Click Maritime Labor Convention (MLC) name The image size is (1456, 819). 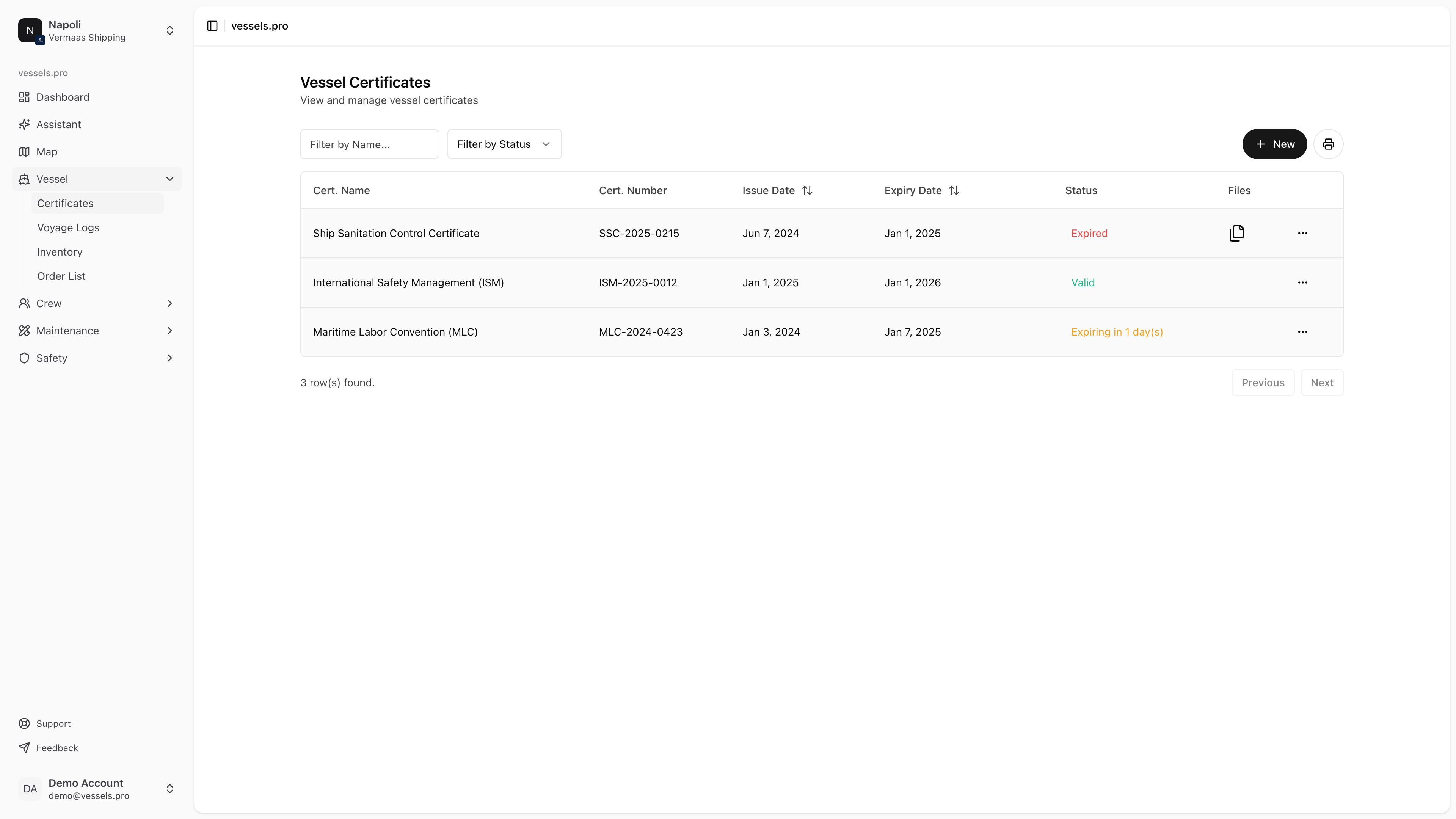tap(395, 332)
